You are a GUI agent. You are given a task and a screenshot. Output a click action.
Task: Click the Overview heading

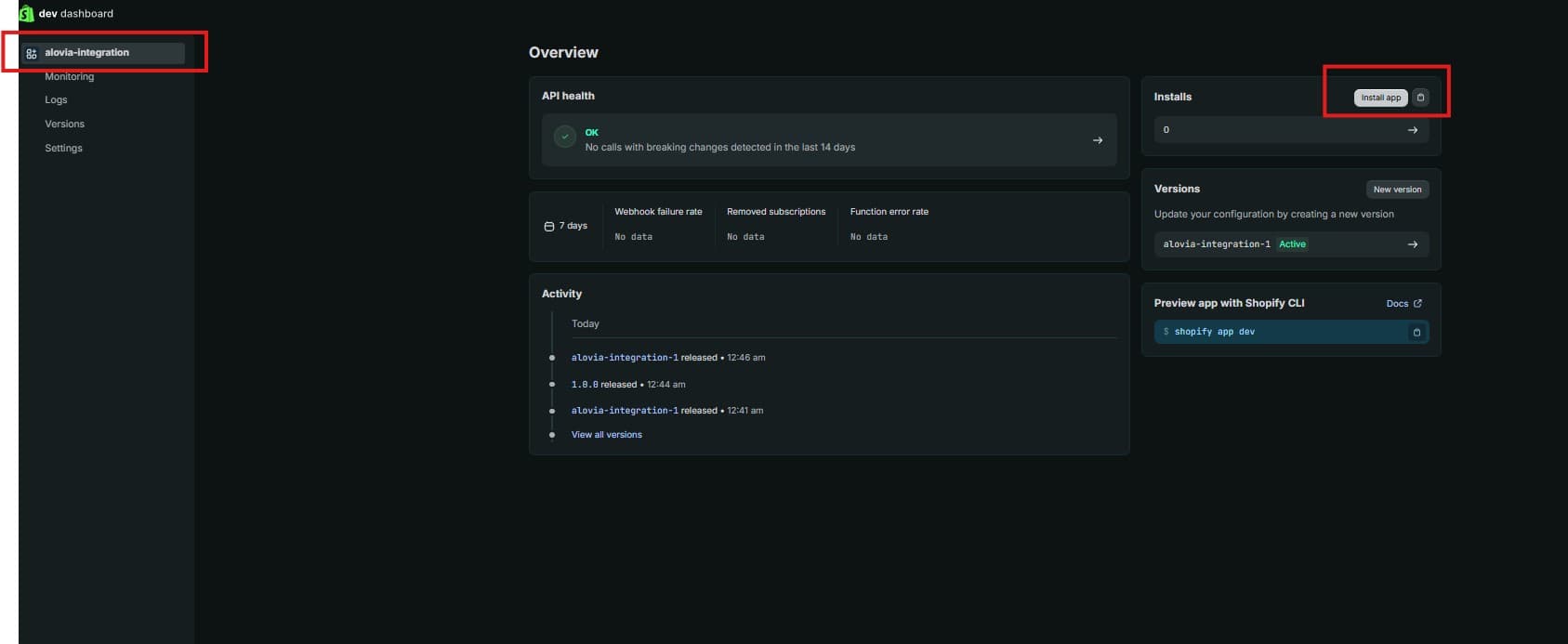pyautogui.click(x=563, y=53)
